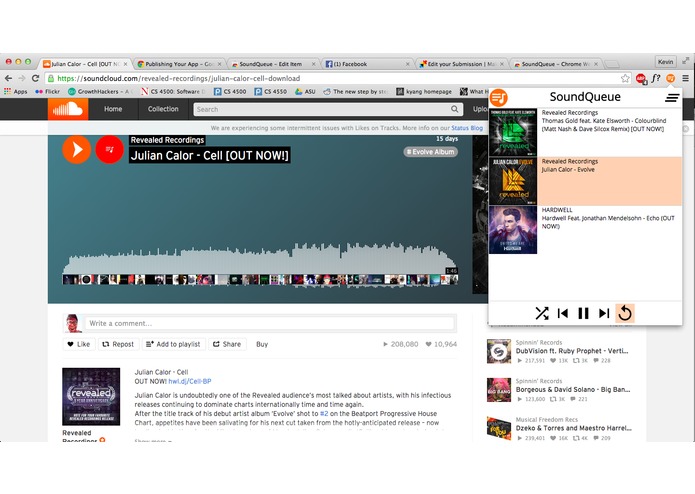Select Julian Calor - Evolve in queue
This screenshot has height=494, width=695.
click(585, 181)
